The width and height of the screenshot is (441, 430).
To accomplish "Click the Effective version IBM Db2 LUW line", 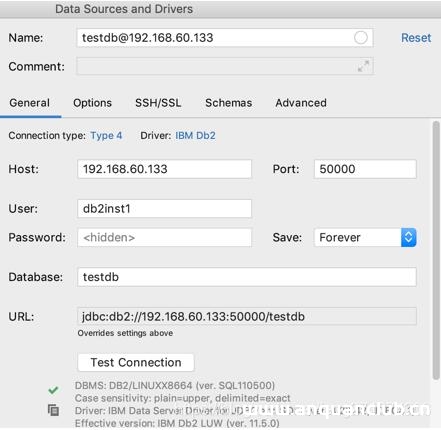I will pyautogui.click(x=177, y=423).
